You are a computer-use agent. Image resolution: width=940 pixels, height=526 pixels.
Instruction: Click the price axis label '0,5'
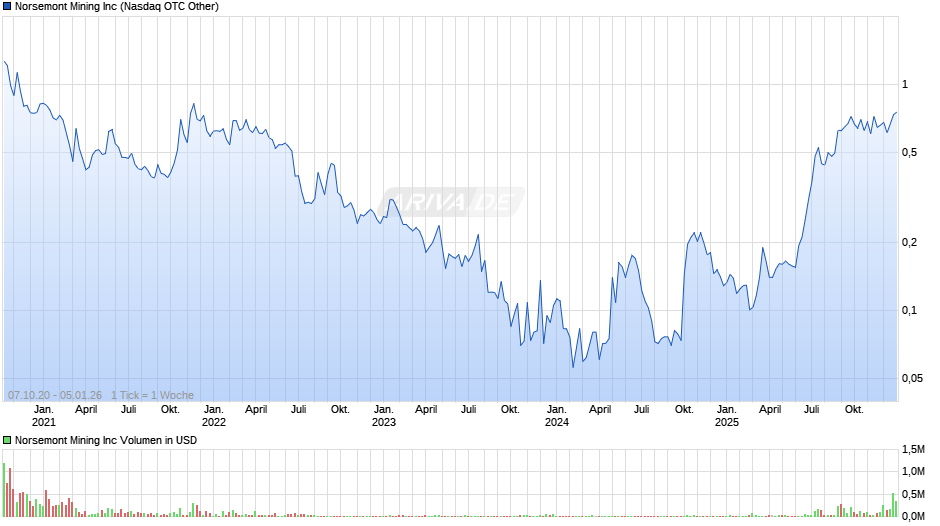pyautogui.click(x=909, y=153)
